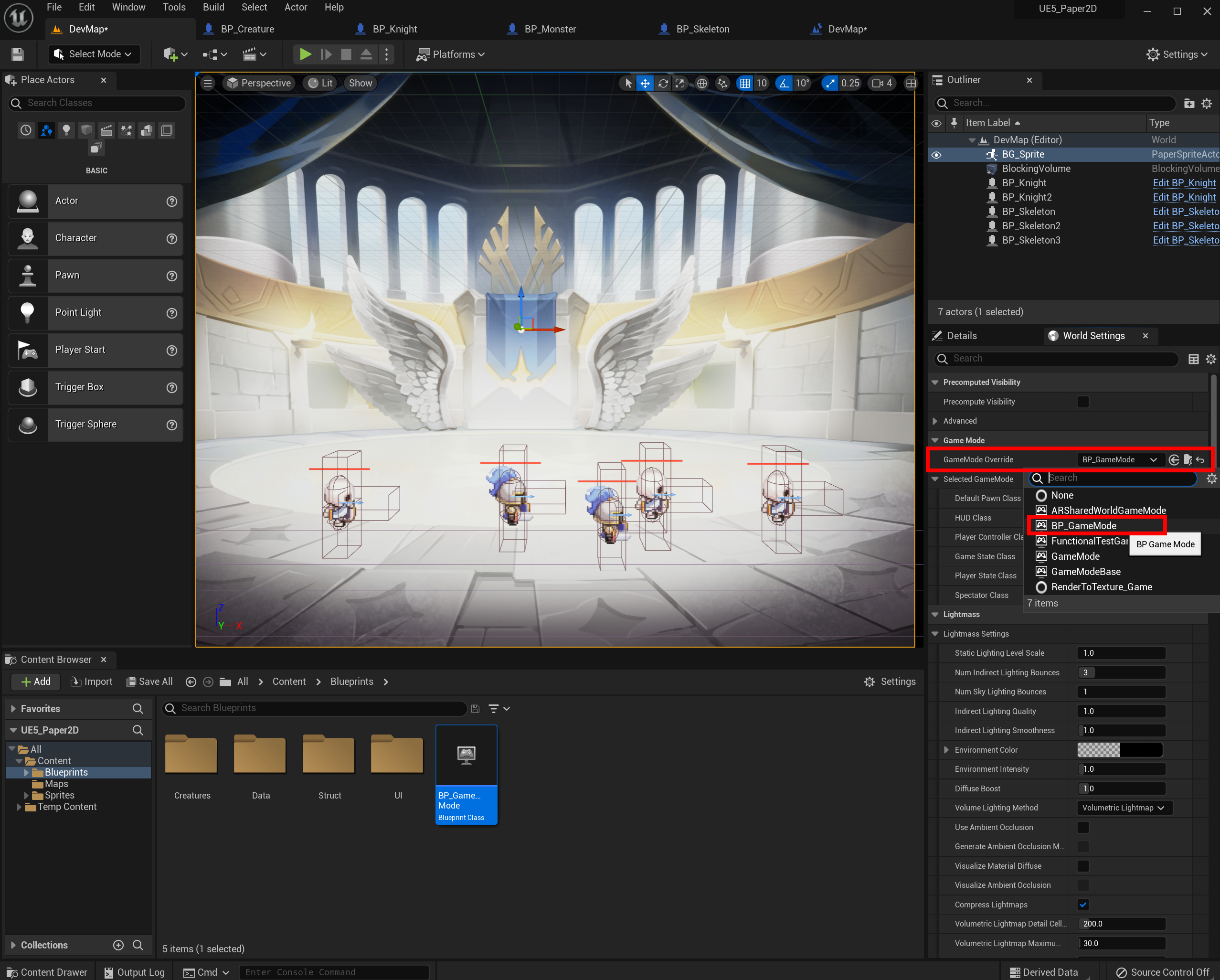The width and height of the screenshot is (1220, 980).
Task: Expand the Favorites section in Content Browser
Action: pyautogui.click(x=13, y=708)
